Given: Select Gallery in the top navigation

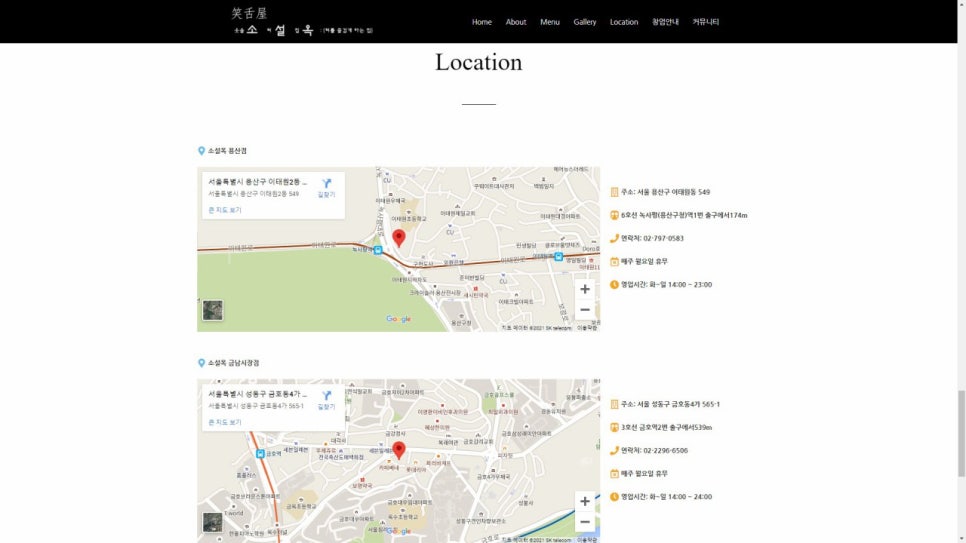Looking at the screenshot, I should [585, 22].
